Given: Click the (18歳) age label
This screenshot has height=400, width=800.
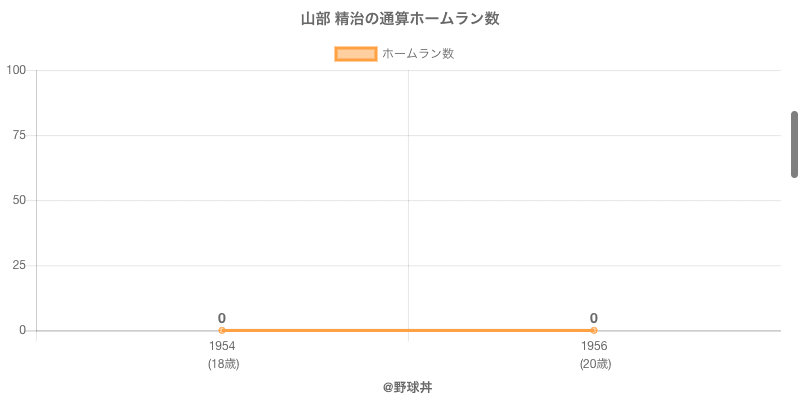Looking at the screenshot, I should coord(222,364).
